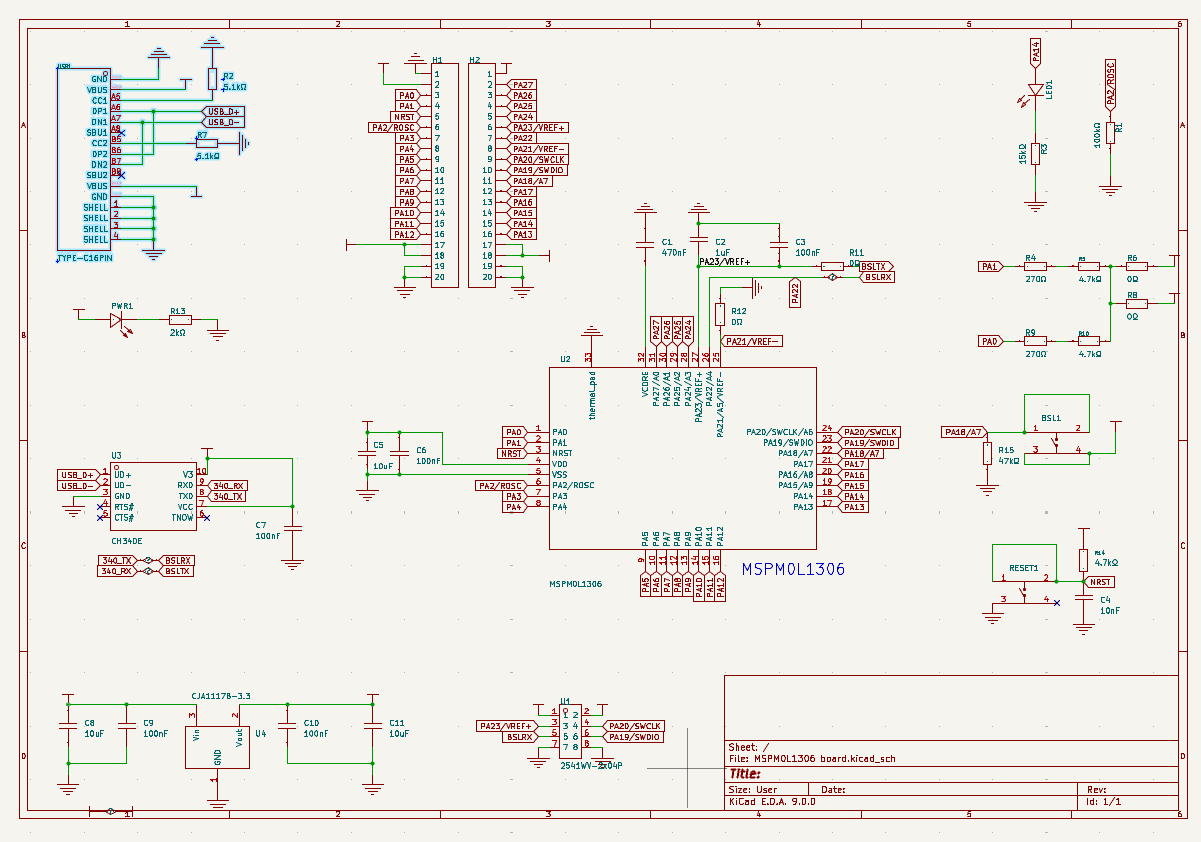Select the PWR1 power LED

[118, 320]
